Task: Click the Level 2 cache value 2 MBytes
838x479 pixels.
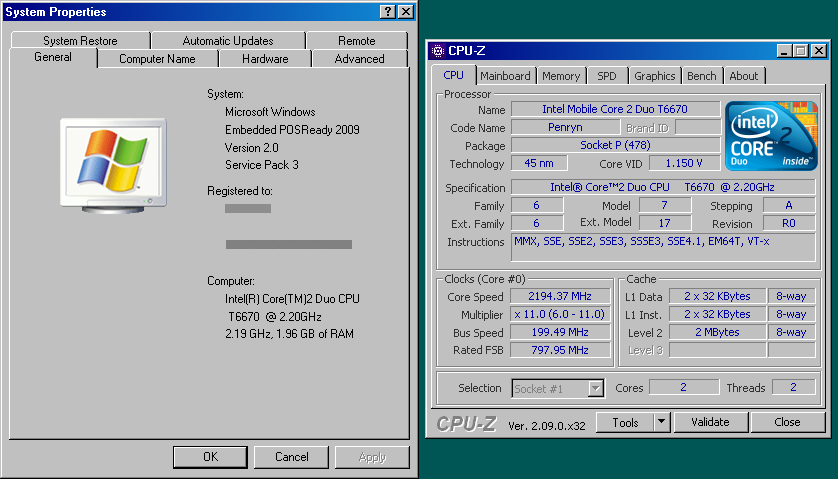Action: tap(717, 332)
